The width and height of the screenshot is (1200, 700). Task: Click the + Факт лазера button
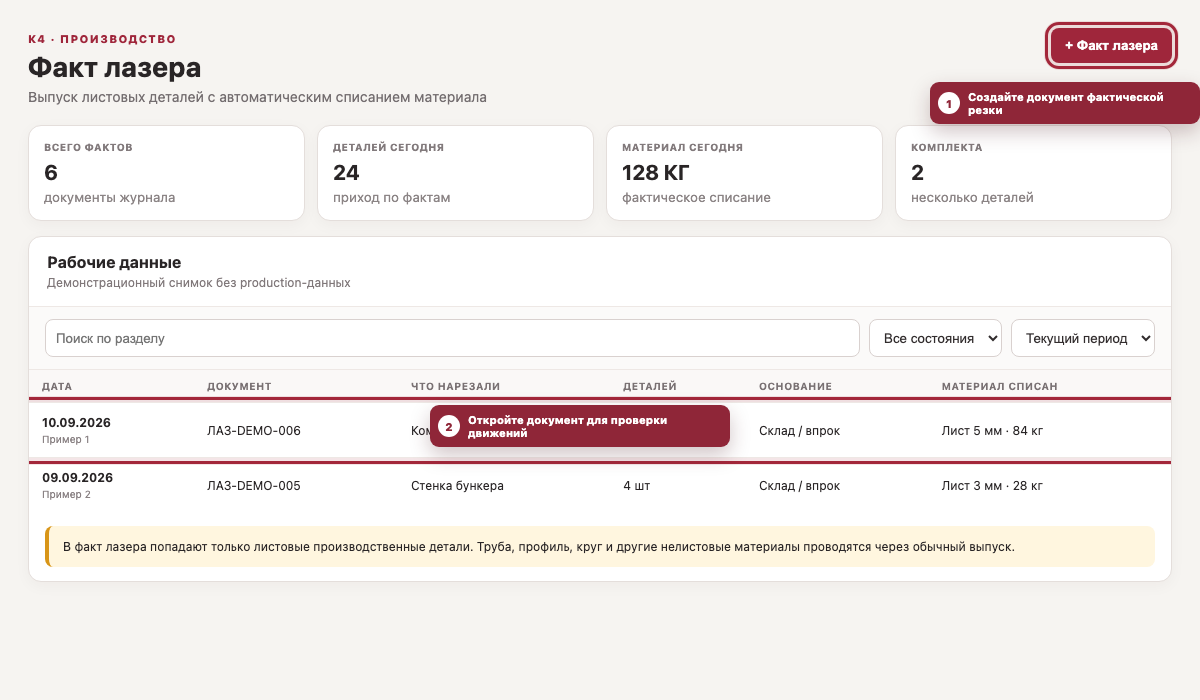point(1111,45)
